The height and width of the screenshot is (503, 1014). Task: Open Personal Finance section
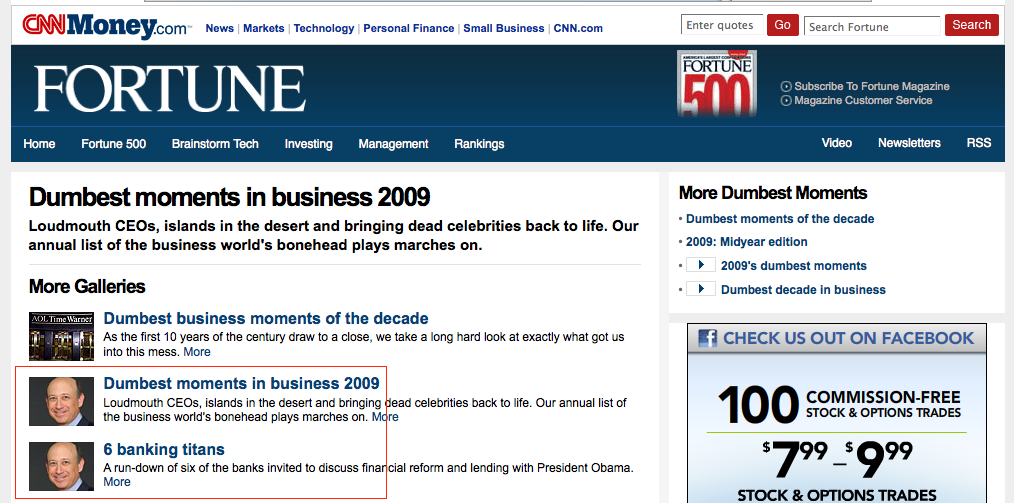click(x=409, y=28)
